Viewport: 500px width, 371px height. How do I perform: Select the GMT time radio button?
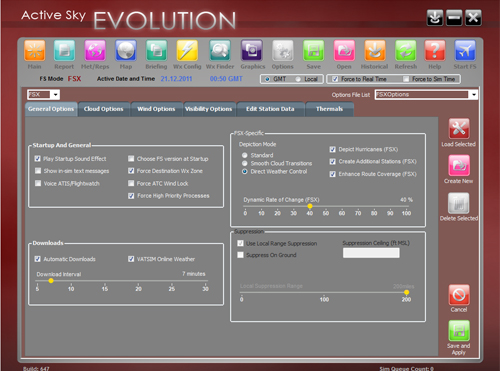[267, 79]
